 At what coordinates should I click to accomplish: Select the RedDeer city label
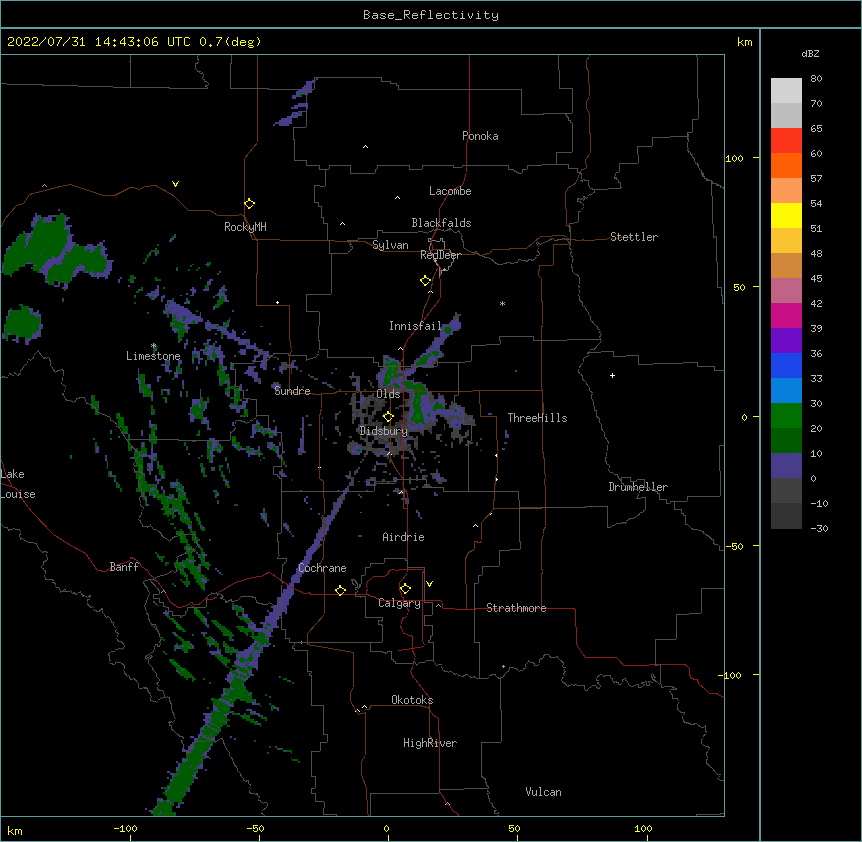pyautogui.click(x=440, y=255)
